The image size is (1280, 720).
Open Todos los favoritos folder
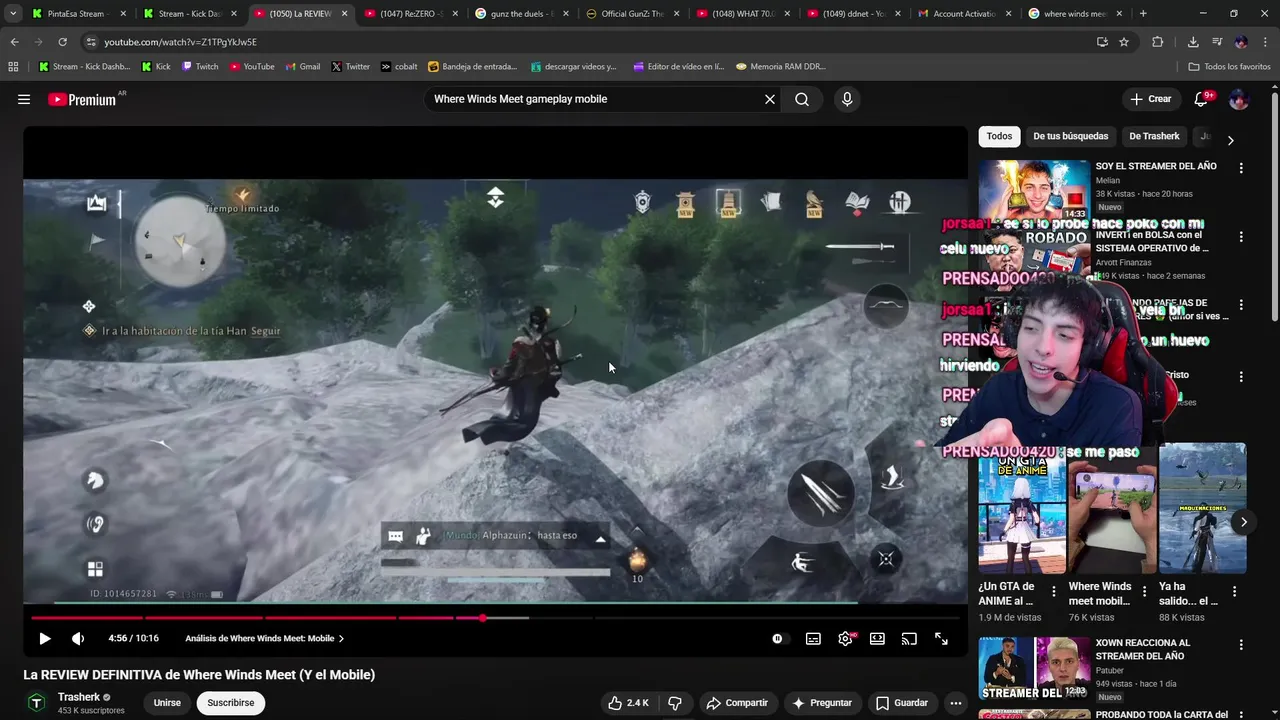click(1229, 67)
